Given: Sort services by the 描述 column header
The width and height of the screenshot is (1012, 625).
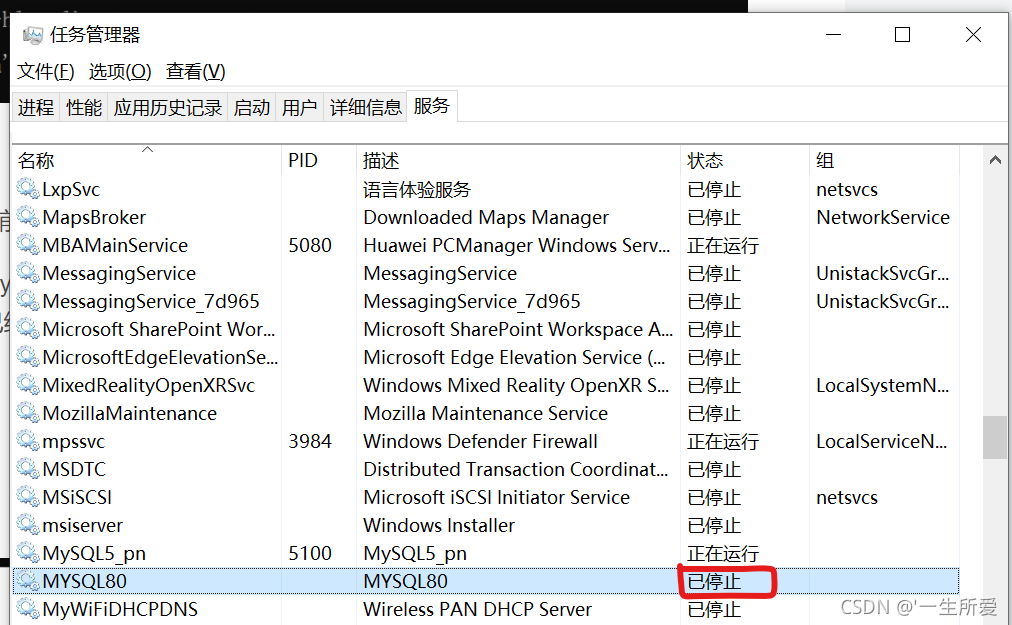Looking at the screenshot, I should coord(518,160).
